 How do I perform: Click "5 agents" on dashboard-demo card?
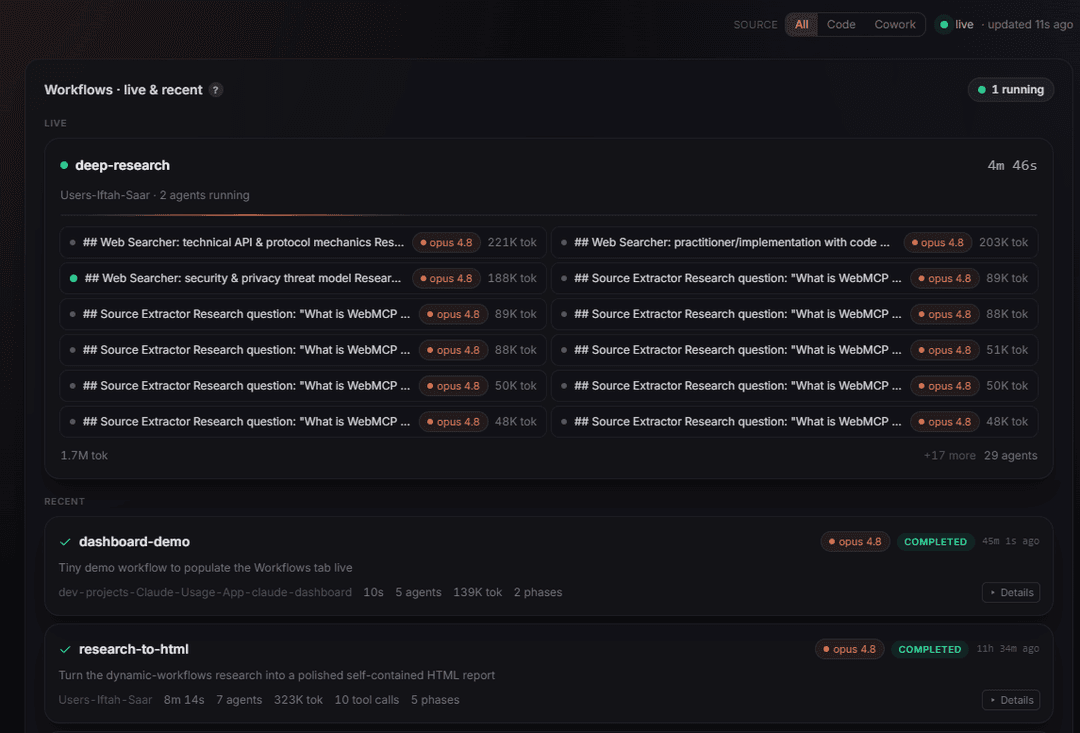[x=418, y=592]
